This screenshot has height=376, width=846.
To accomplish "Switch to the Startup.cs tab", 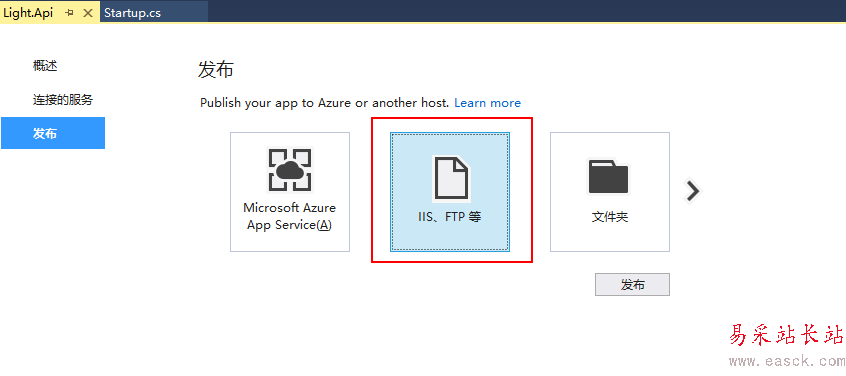I will (x=132, y=13).
